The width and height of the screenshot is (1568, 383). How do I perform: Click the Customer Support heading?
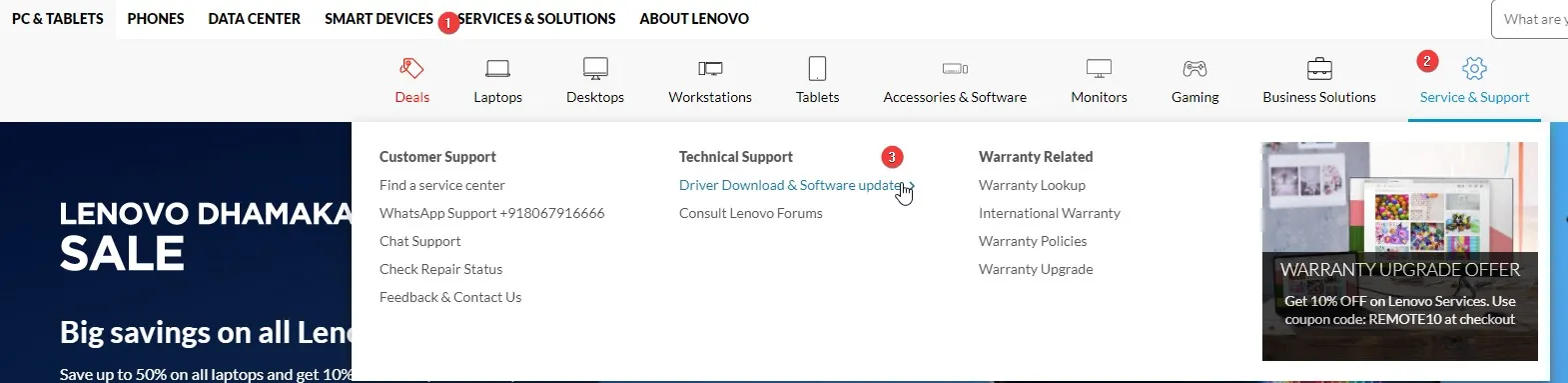pos(437,157)
